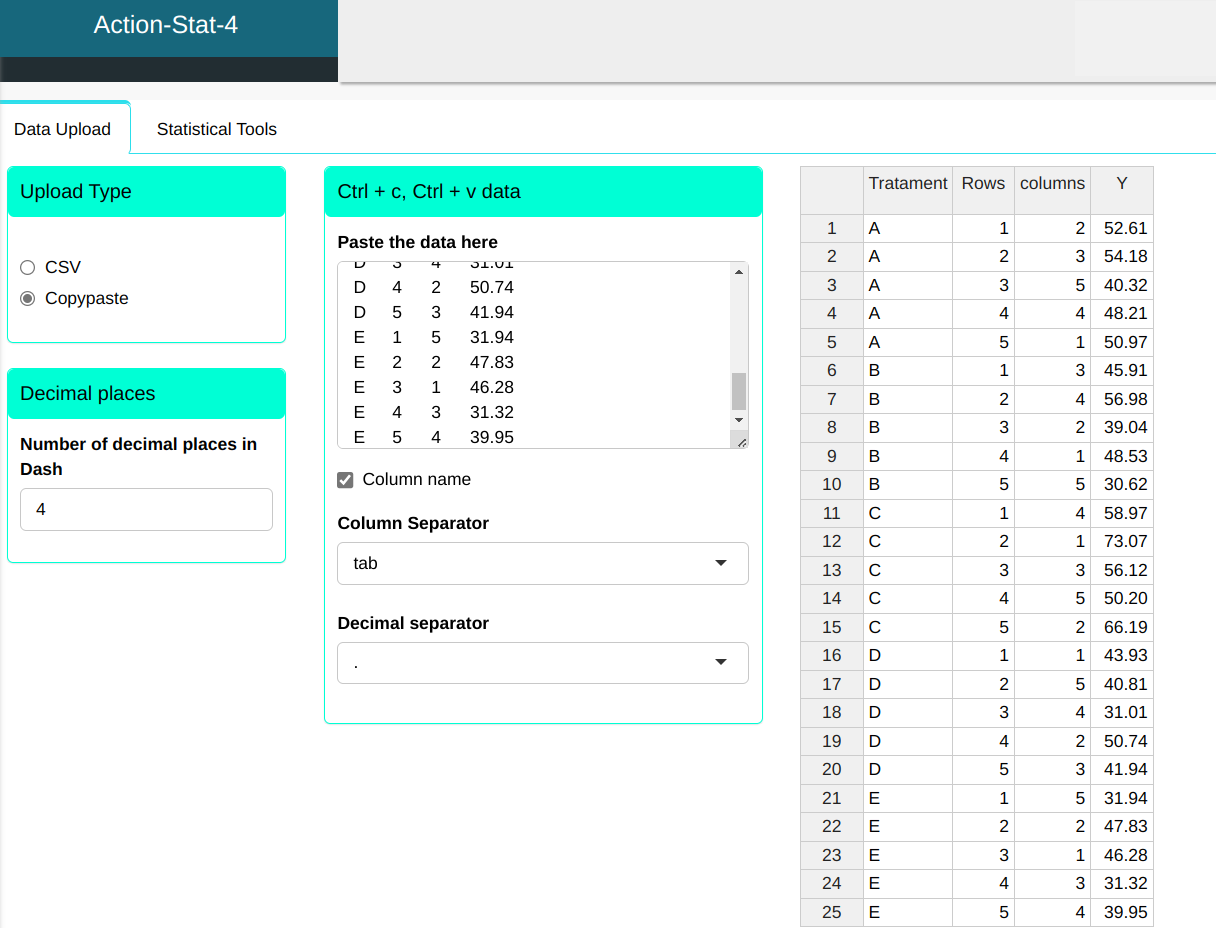Click the Action-Stat-4 title
The image size is (1216, 928).
point(166,25)
